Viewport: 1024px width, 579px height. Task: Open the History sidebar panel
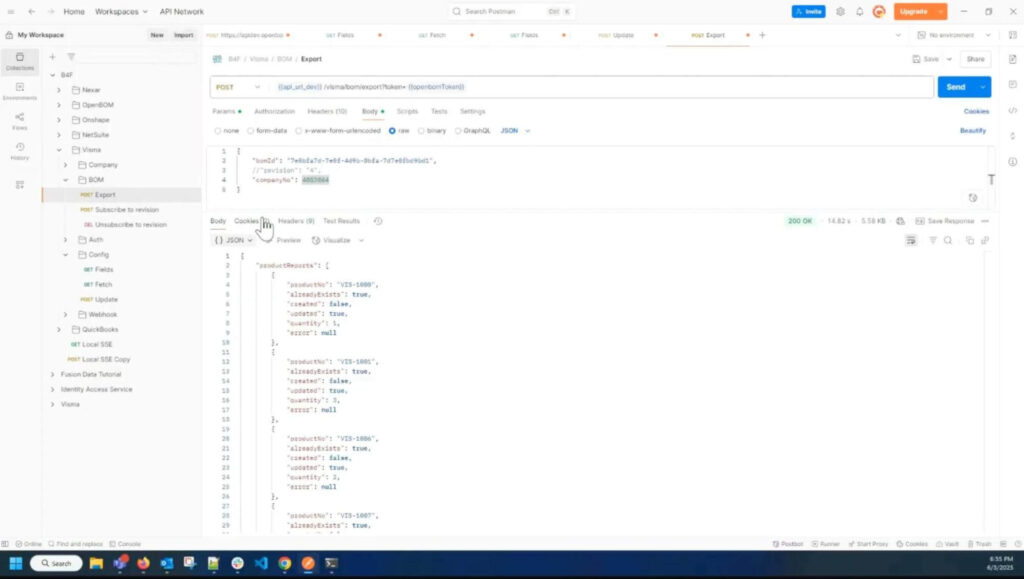[x=20, y=151]
